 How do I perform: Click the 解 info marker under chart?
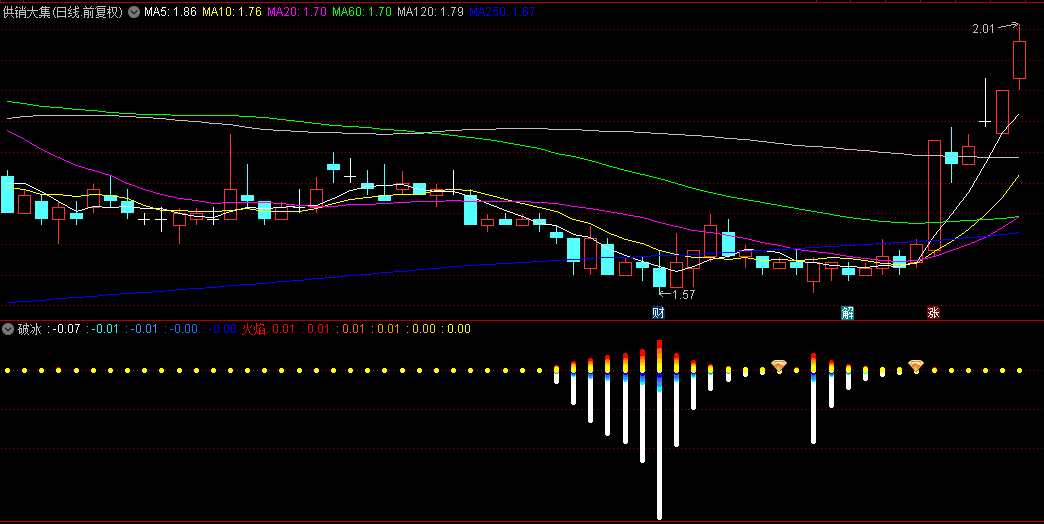pyautogui.click(x=847, y=313)
